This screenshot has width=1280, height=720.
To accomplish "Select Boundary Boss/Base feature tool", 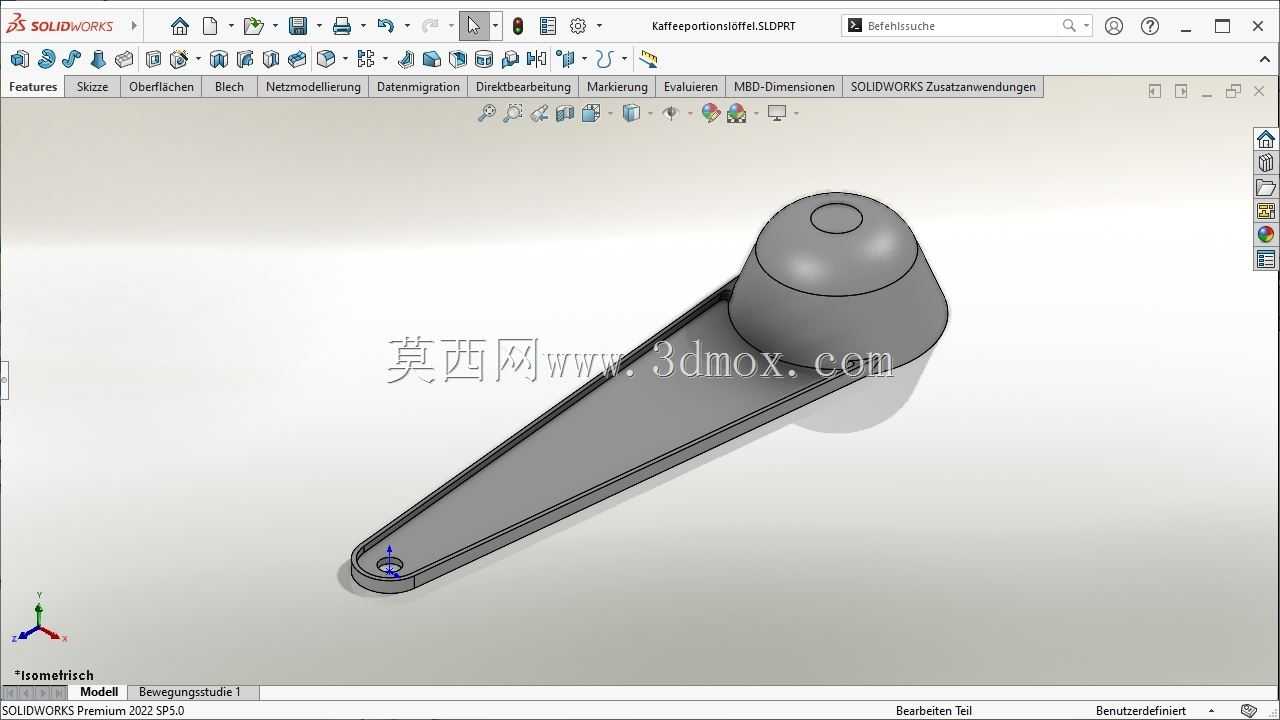I will [124, 59].
